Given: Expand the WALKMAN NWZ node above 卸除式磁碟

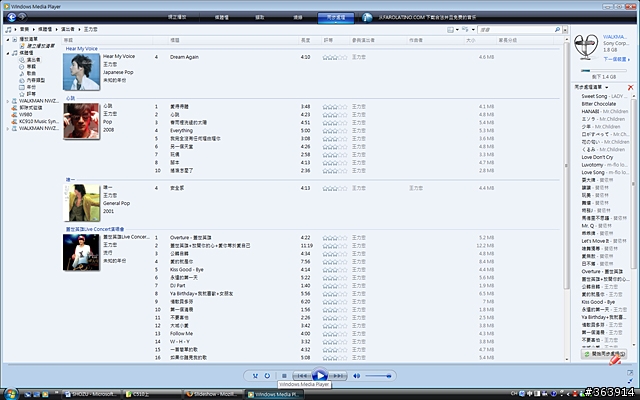Looking at the screenshot, I should pos(7,101).
